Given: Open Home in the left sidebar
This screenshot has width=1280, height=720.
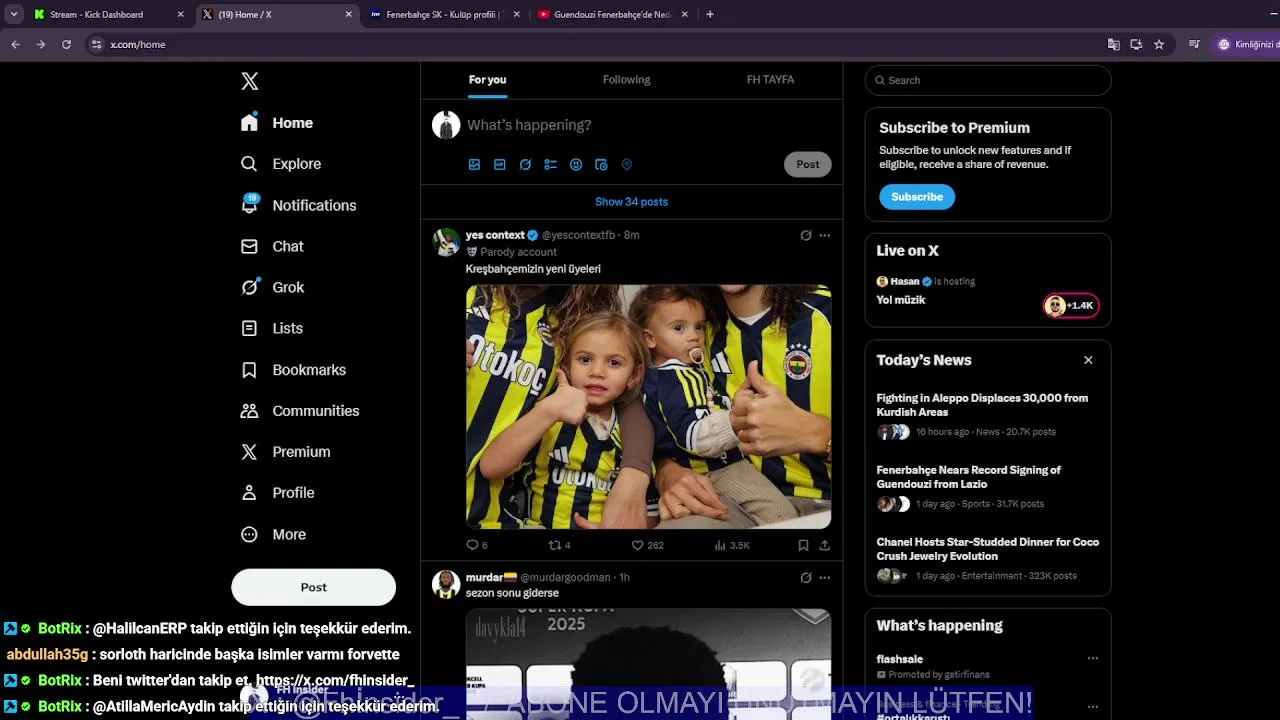Looking at the screenshot, I should tap(277, 123).
